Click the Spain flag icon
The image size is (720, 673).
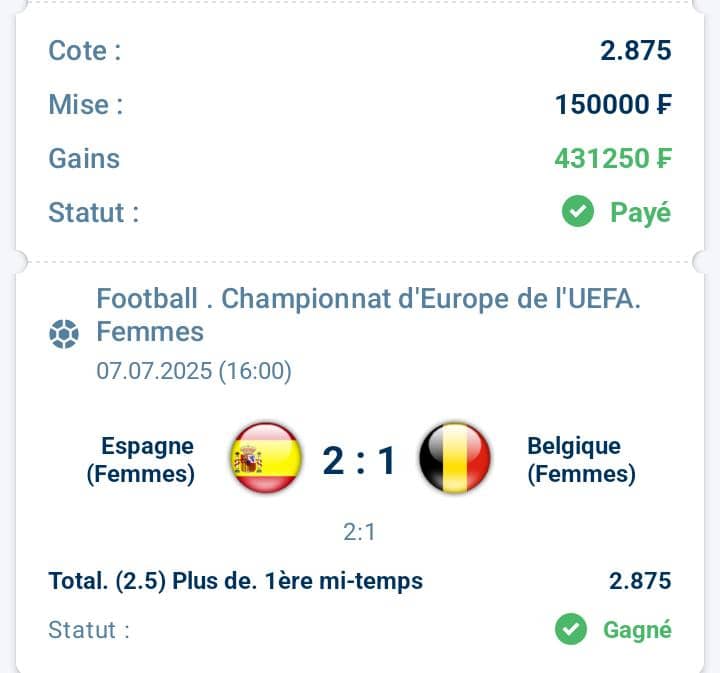pyautogui.click(x=266, y=458)
